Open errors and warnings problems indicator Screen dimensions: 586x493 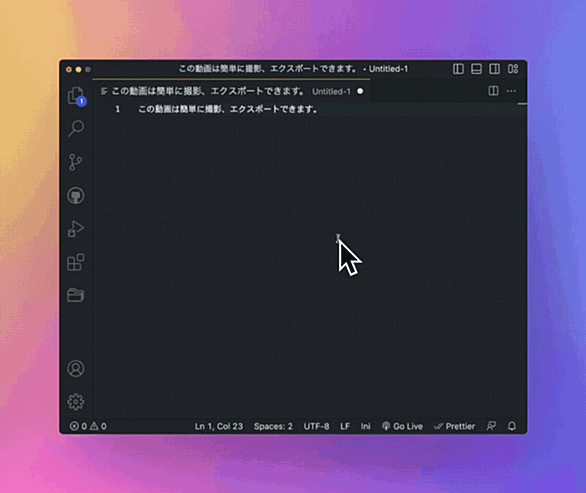88,426
